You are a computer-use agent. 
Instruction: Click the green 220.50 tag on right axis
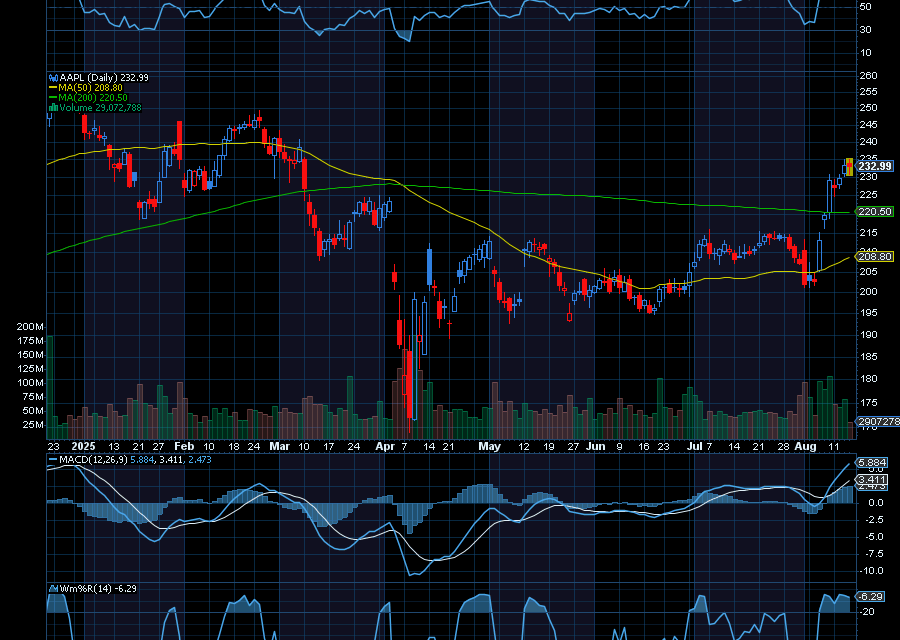[x=875, y=212]
